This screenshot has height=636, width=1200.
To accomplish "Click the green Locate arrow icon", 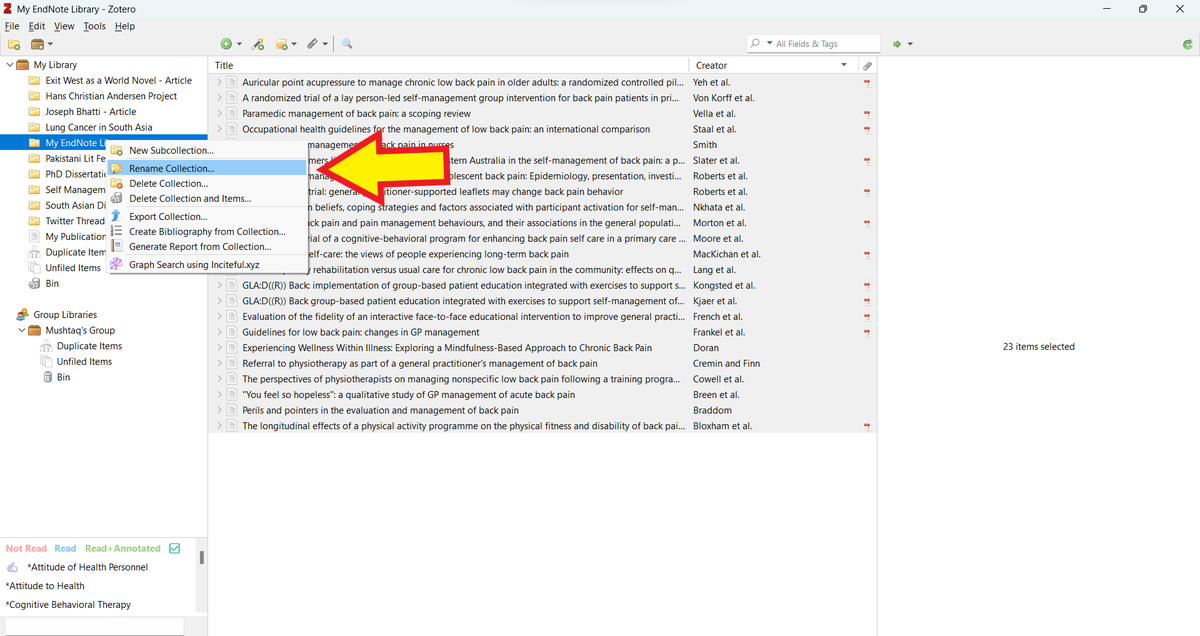I will coord(897,44).
